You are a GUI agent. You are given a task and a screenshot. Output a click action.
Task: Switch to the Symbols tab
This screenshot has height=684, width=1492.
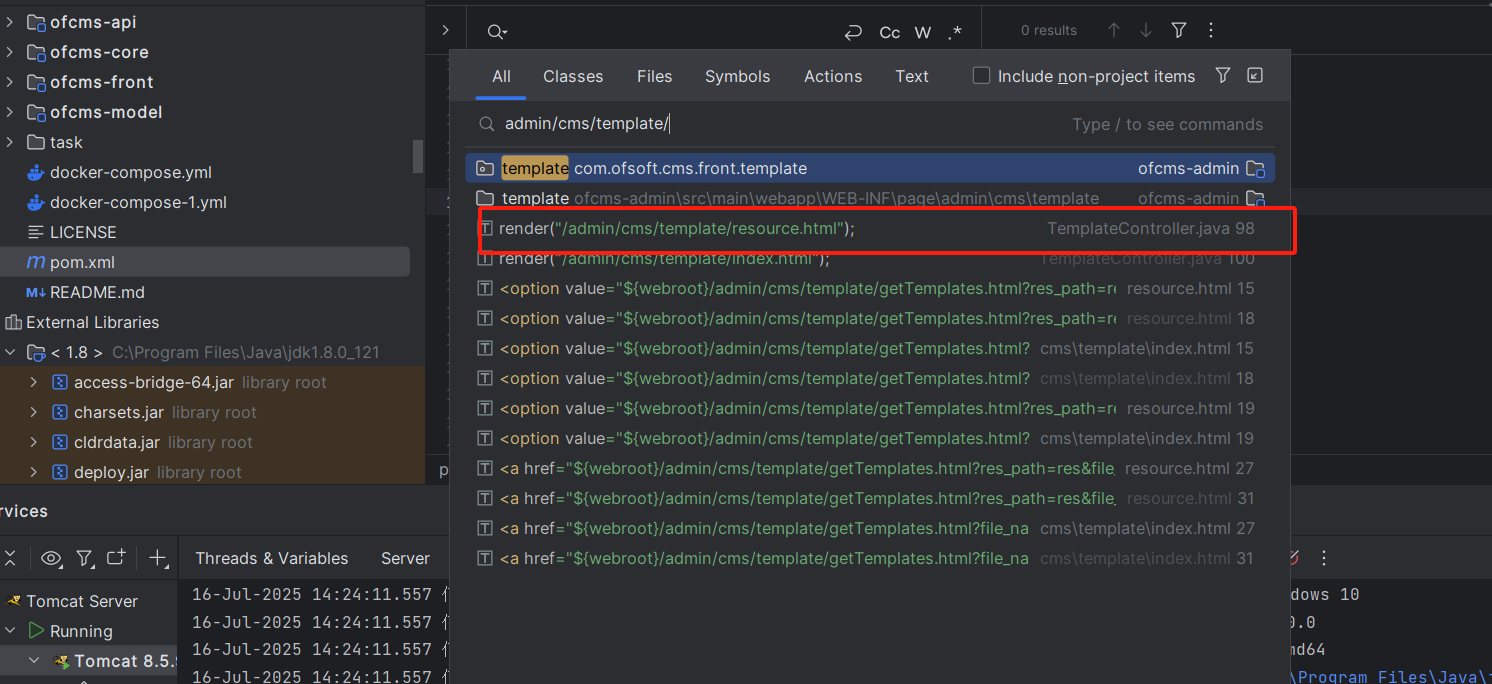(x=737, y=76)
